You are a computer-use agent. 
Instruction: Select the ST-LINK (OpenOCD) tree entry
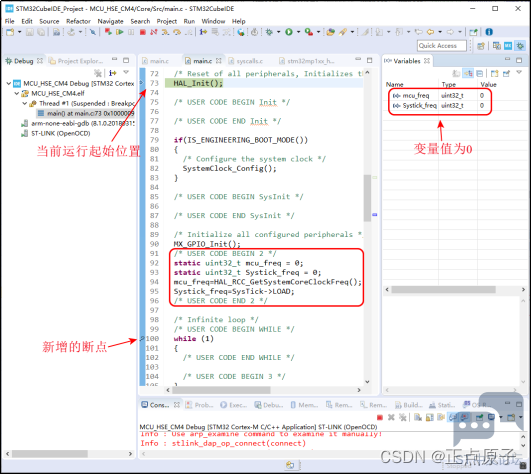pyautogui.click(x=56, y=133)
